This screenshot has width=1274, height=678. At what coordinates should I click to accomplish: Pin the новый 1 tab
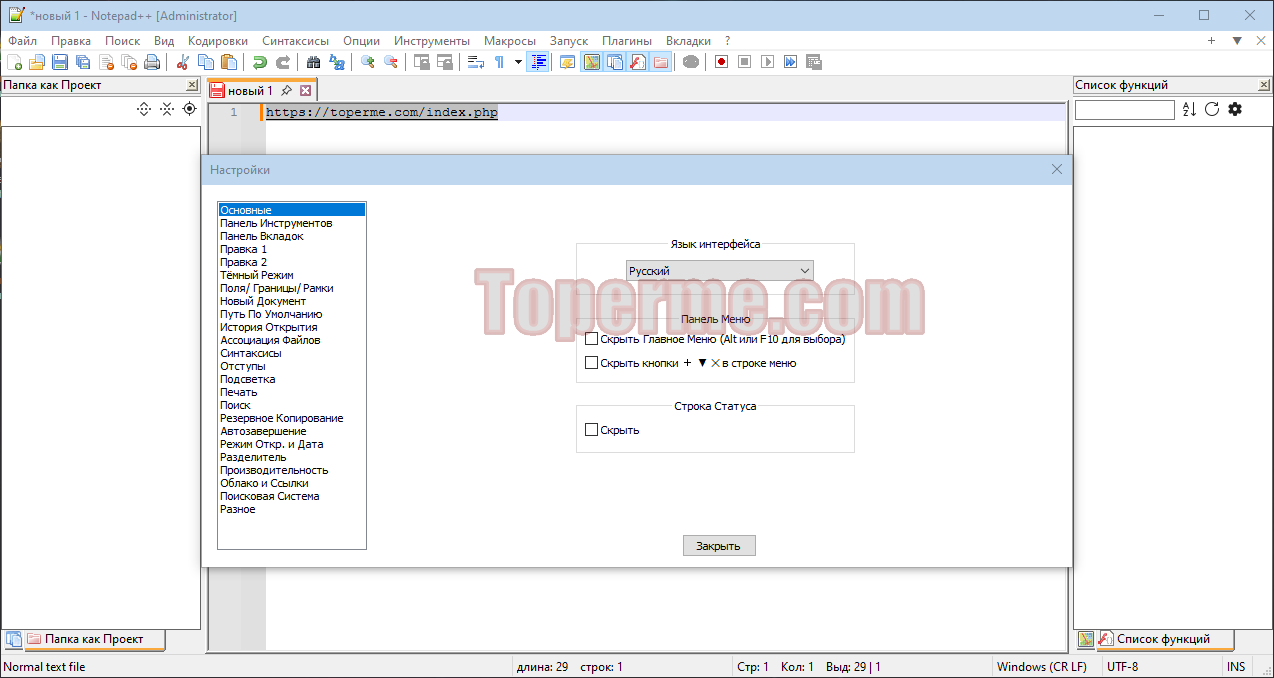[286, 90]
